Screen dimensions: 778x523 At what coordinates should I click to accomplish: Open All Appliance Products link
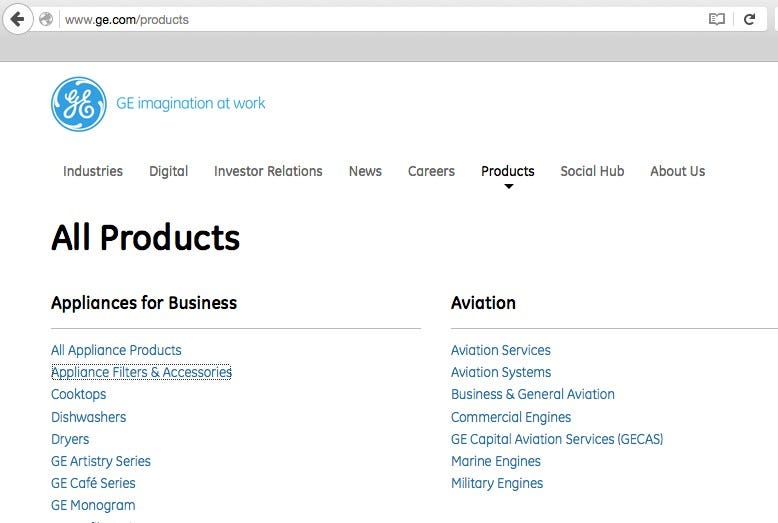116,350
